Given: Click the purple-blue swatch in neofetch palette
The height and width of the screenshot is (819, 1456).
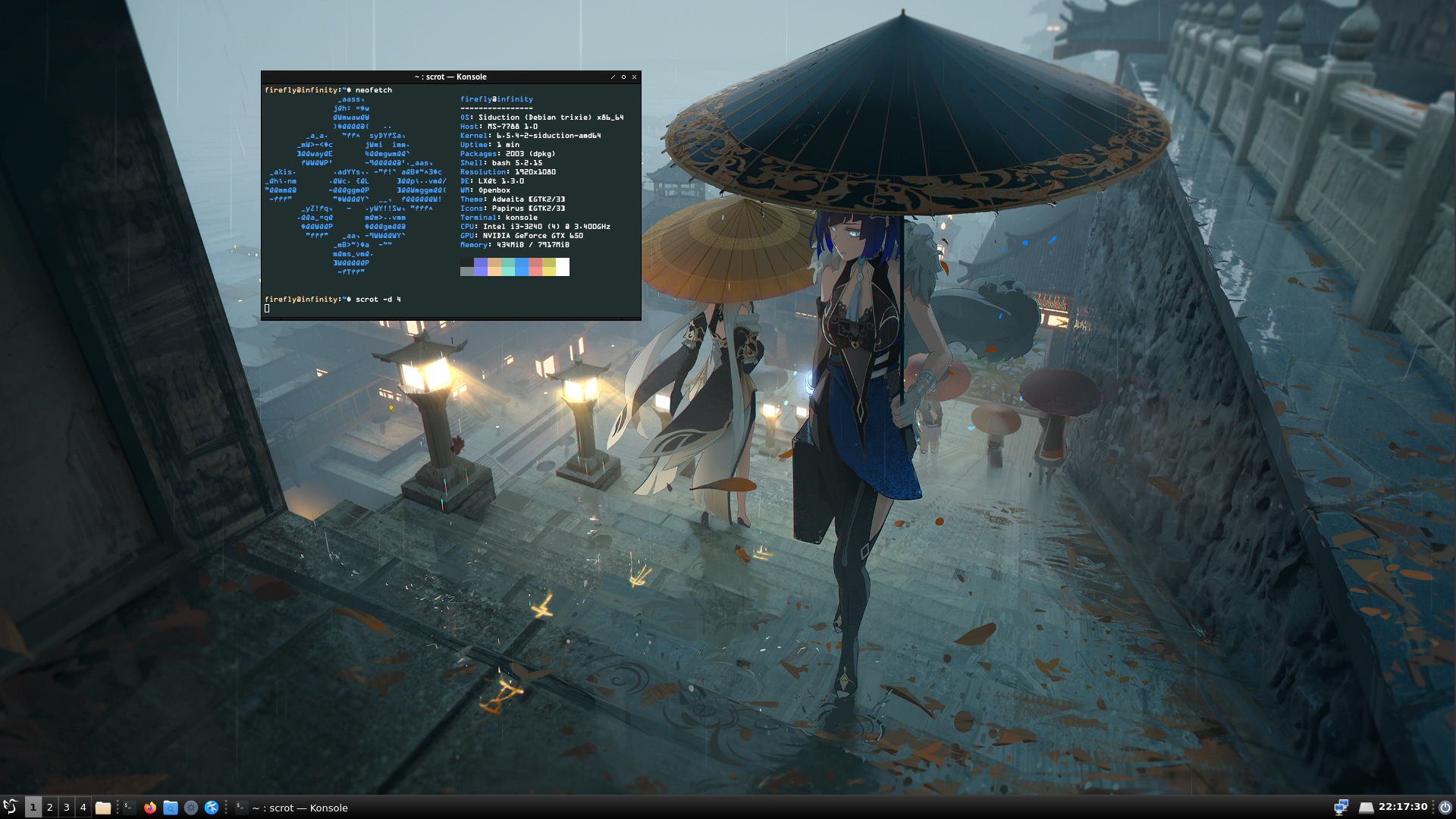Looking at the screenshot, I should point(481,267).
